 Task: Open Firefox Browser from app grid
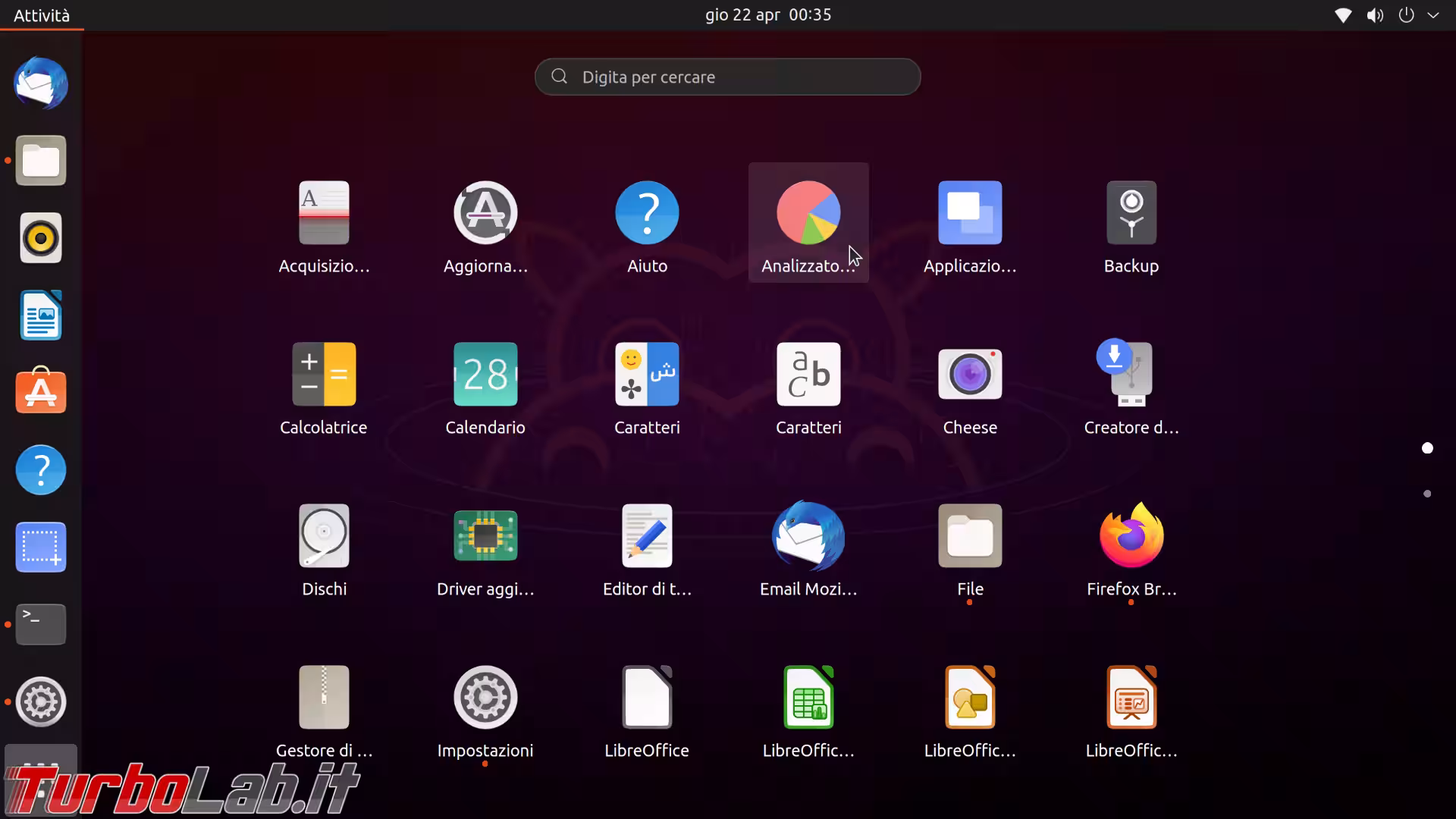point(1131,537)
